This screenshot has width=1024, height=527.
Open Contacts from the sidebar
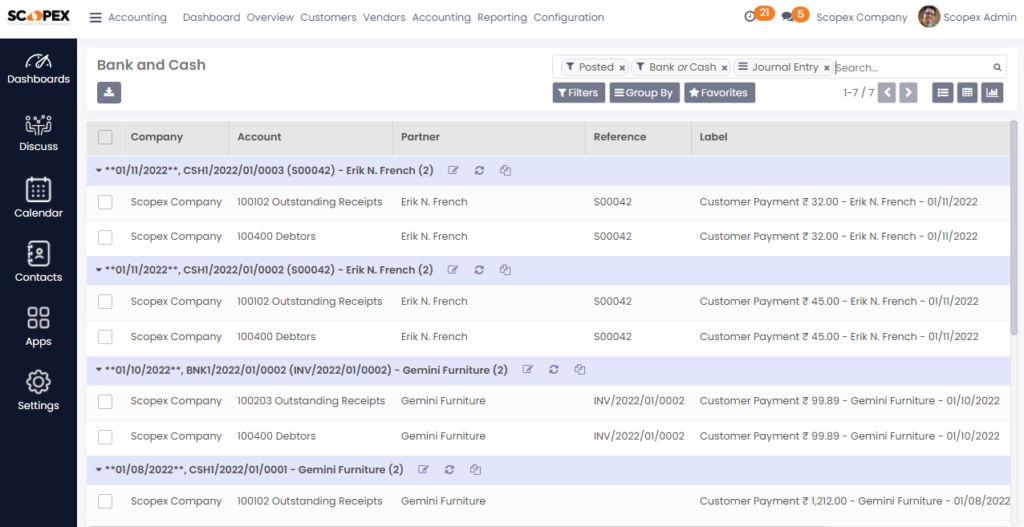click(39, 261)
